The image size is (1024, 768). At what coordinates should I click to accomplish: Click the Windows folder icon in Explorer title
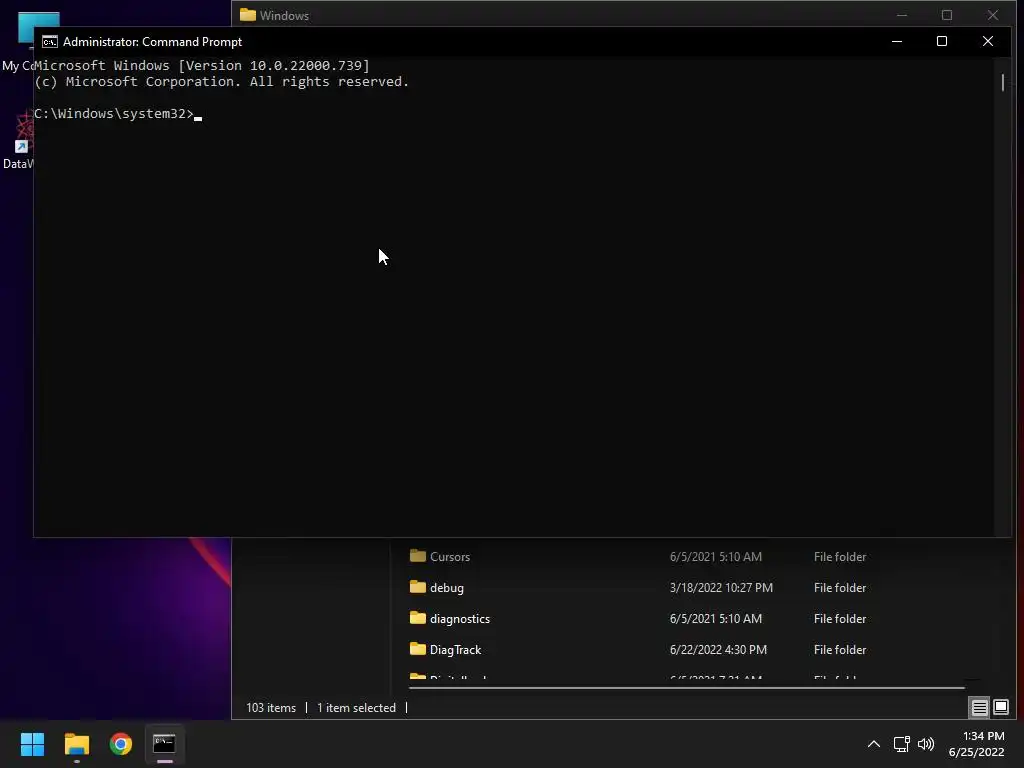248,15
